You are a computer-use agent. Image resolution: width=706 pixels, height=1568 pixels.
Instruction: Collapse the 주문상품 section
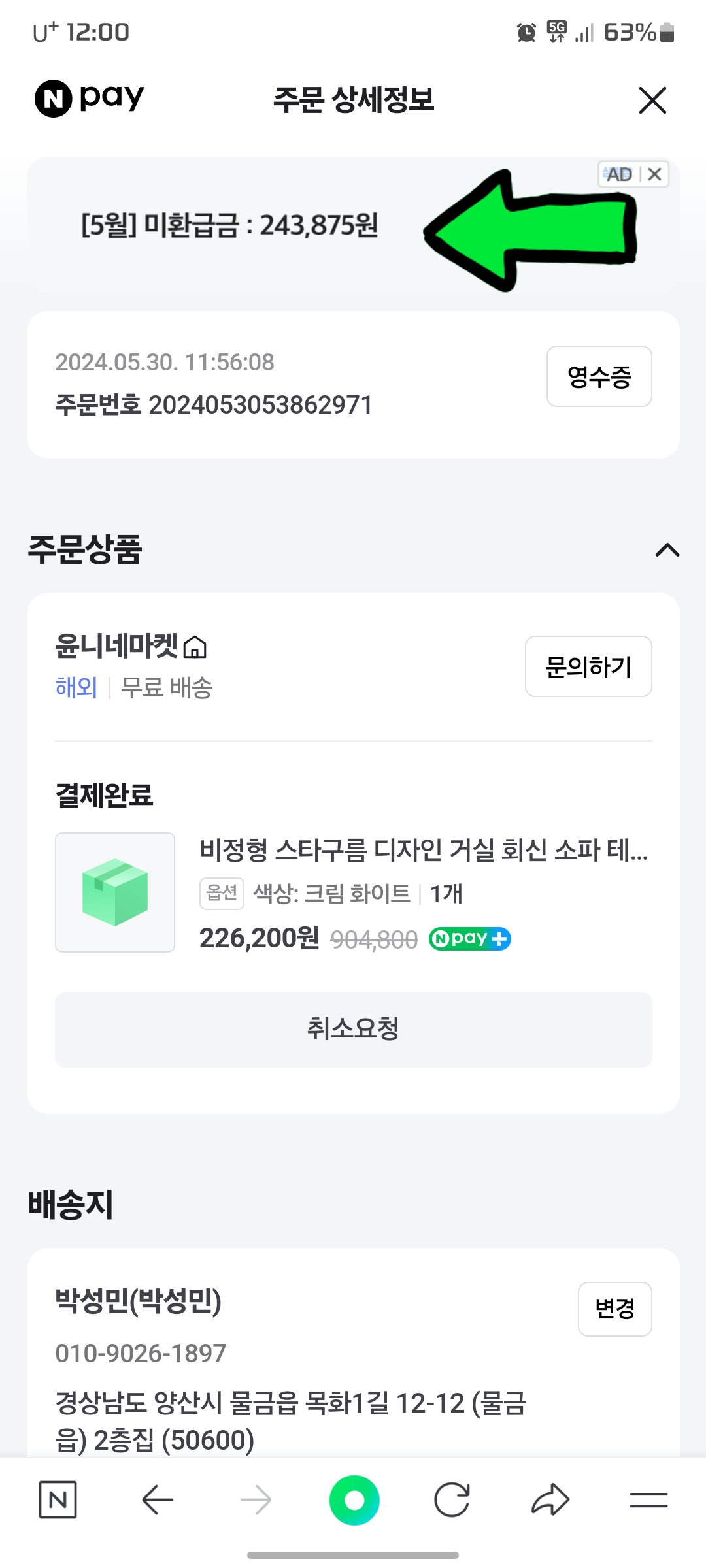point(667,550)
